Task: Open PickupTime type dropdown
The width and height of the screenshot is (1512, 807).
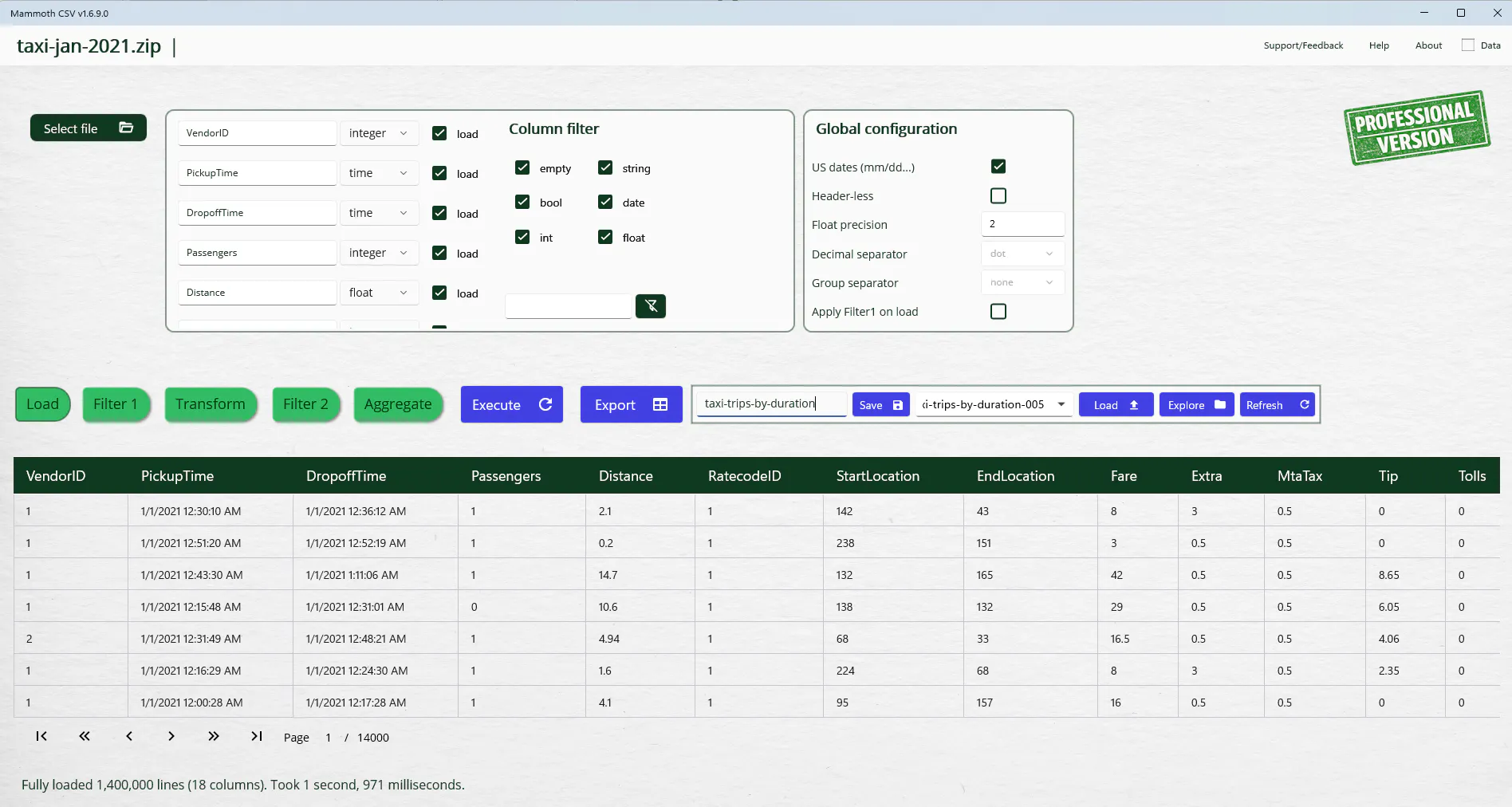Action: coord(379,173)
